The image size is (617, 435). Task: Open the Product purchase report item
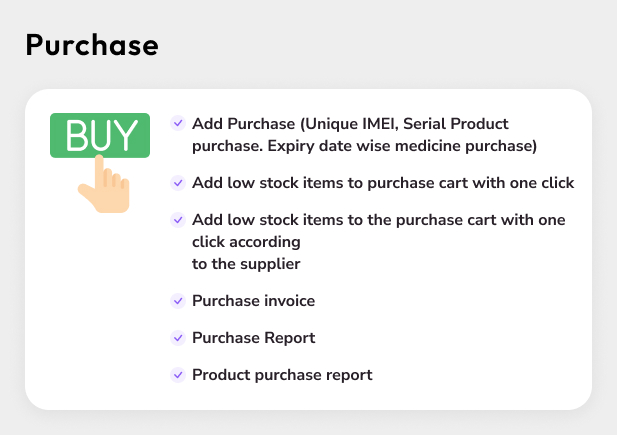pyautogui.click(x=282, y=375)
